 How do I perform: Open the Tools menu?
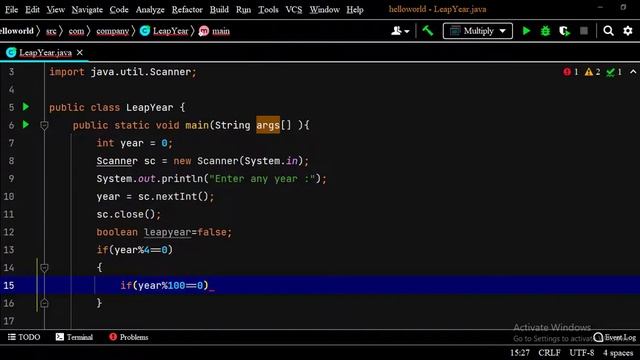(x=268, y=9)
